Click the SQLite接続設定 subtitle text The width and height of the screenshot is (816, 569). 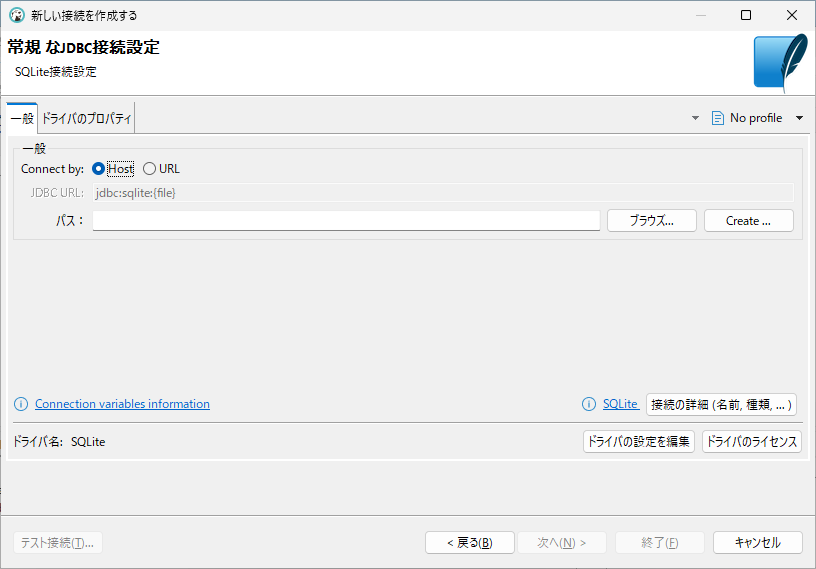(56, 71)
